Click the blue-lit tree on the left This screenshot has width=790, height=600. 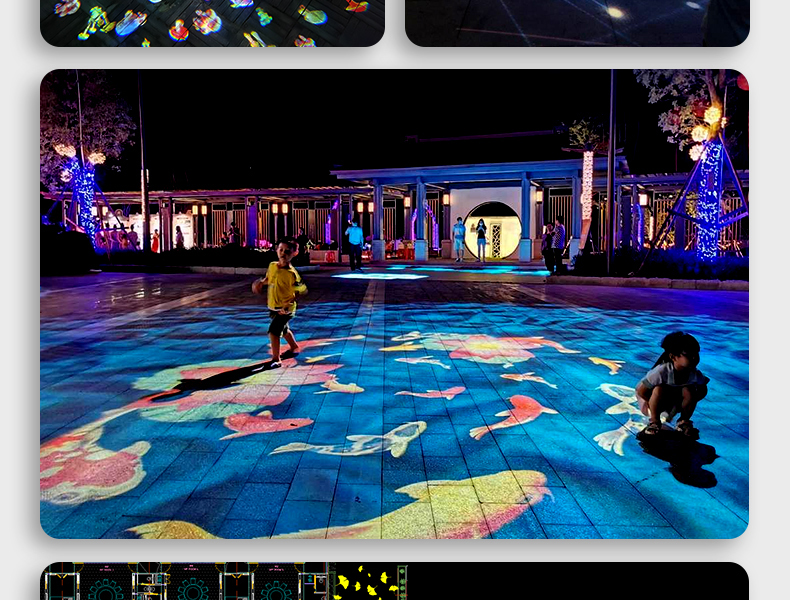[x=82, y=193]
